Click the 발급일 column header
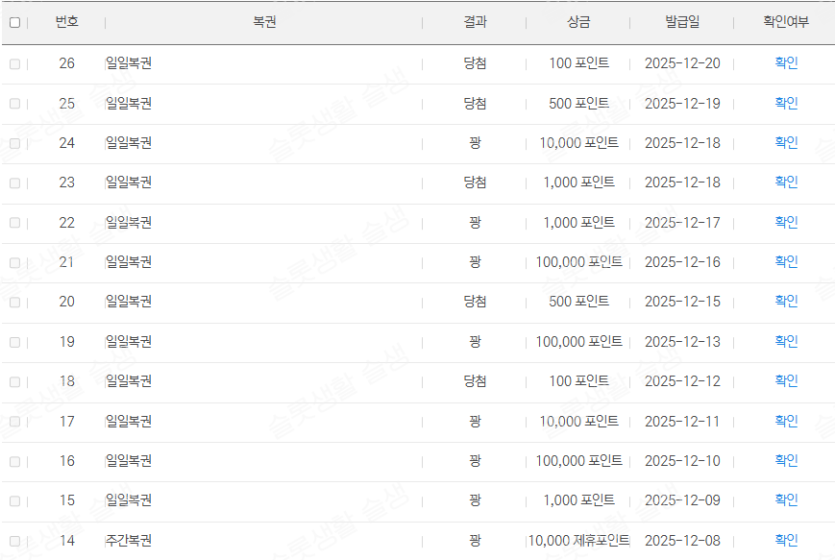 (x=682, y=22)
